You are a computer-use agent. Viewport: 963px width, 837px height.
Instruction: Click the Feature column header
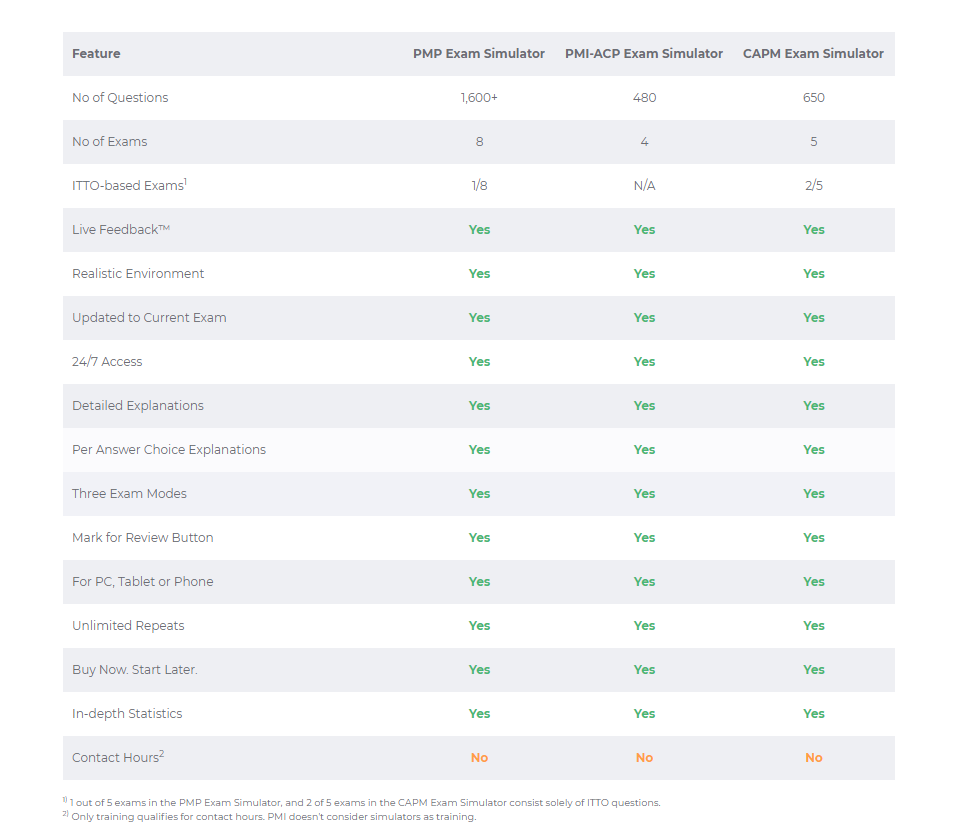point(96,53)
